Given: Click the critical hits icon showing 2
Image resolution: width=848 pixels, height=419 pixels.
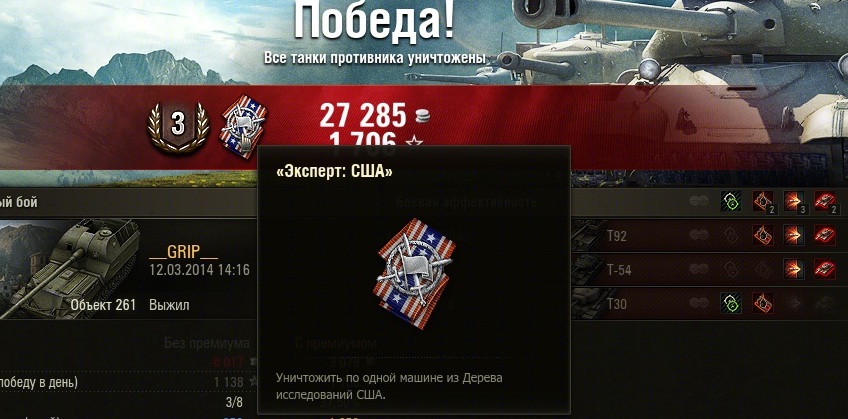Looking at the screenshot, I should tap(763, 202).
